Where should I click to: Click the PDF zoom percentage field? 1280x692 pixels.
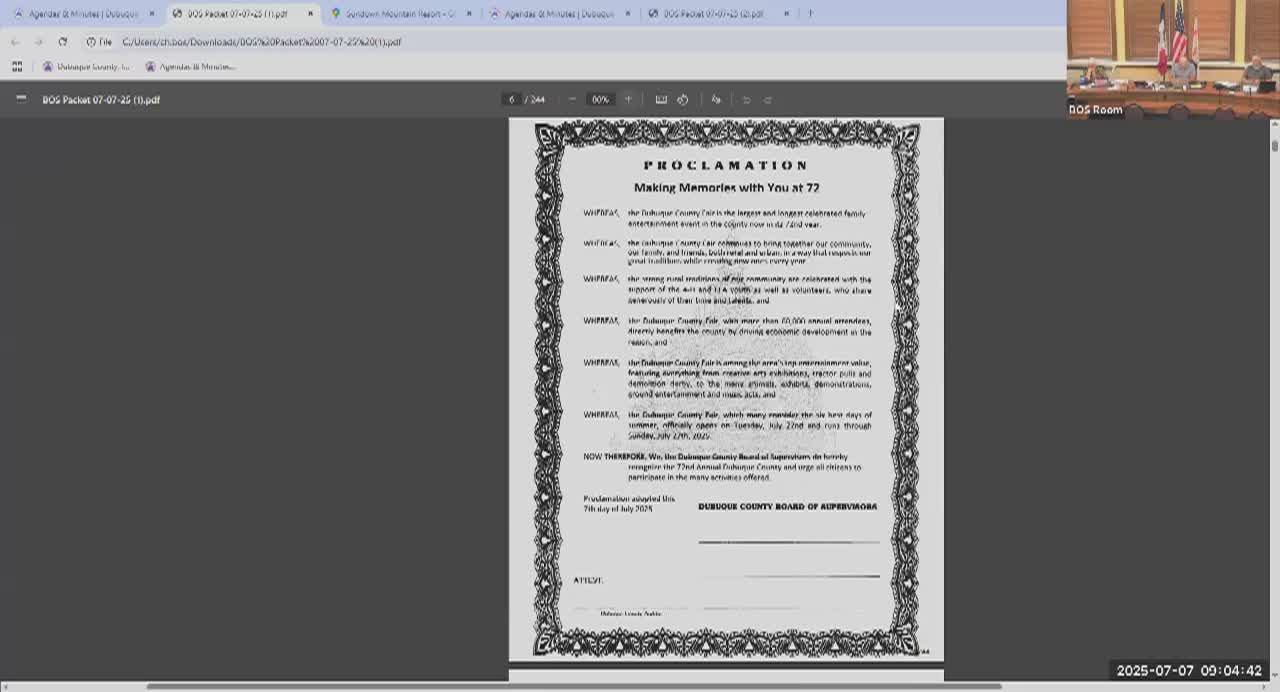(600, 99)
